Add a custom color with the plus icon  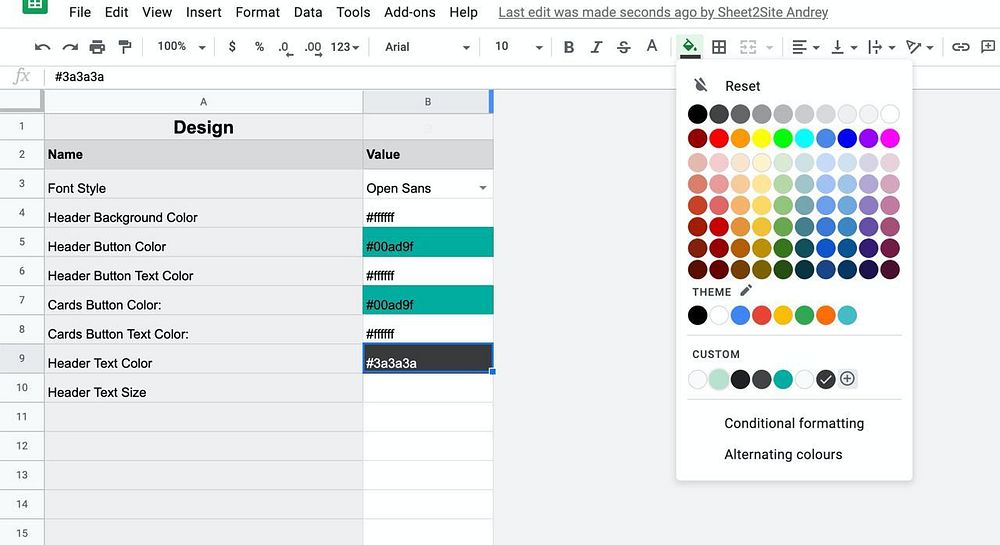pyautogui.click(x=847, y=379)
